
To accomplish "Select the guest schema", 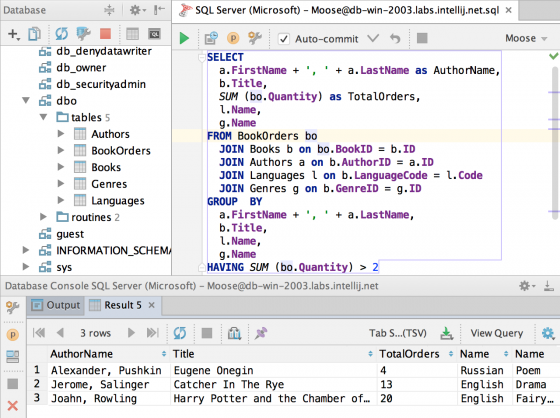I will (70, 234).
